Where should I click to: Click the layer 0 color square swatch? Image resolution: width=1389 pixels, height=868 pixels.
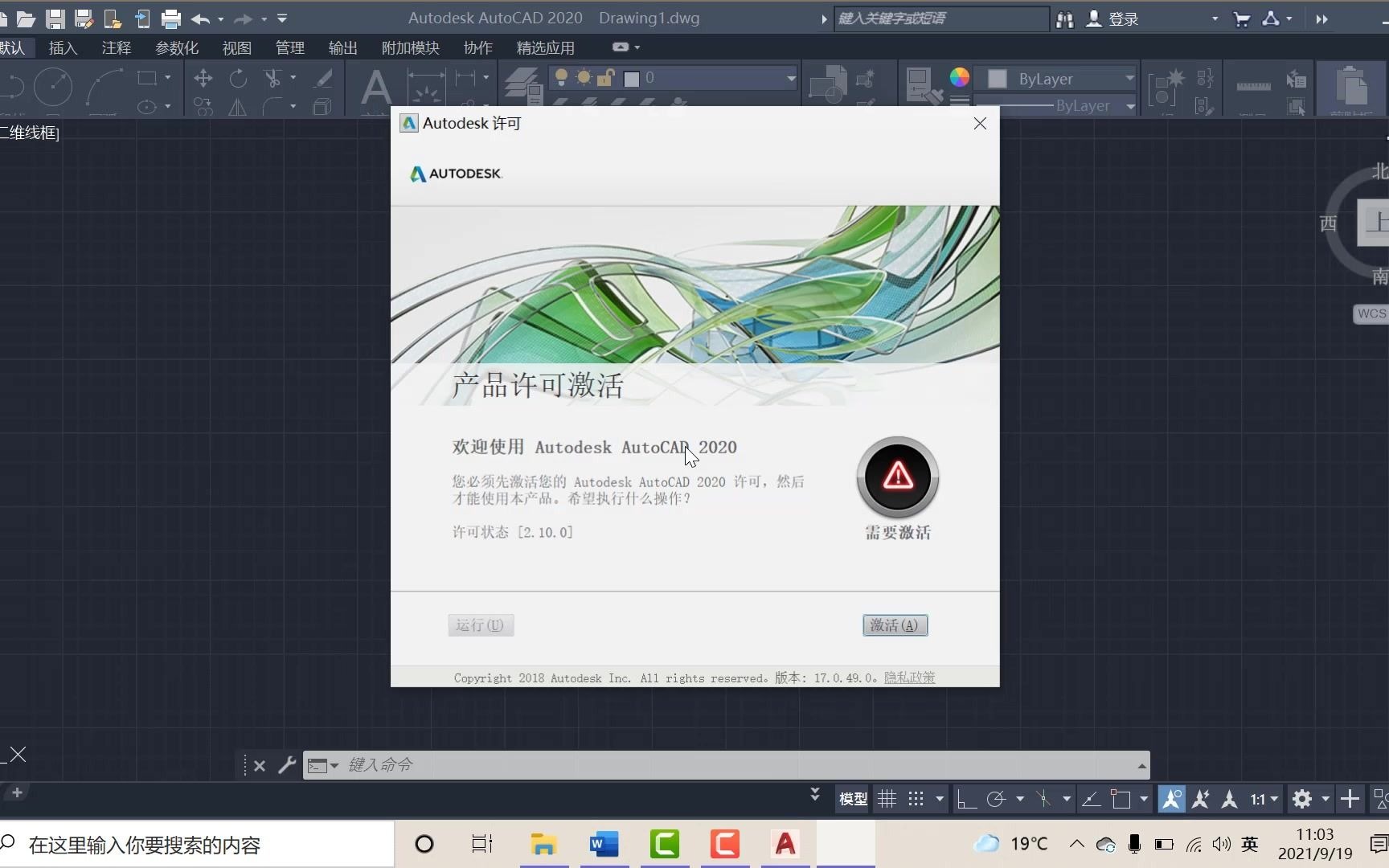(632, 79)
